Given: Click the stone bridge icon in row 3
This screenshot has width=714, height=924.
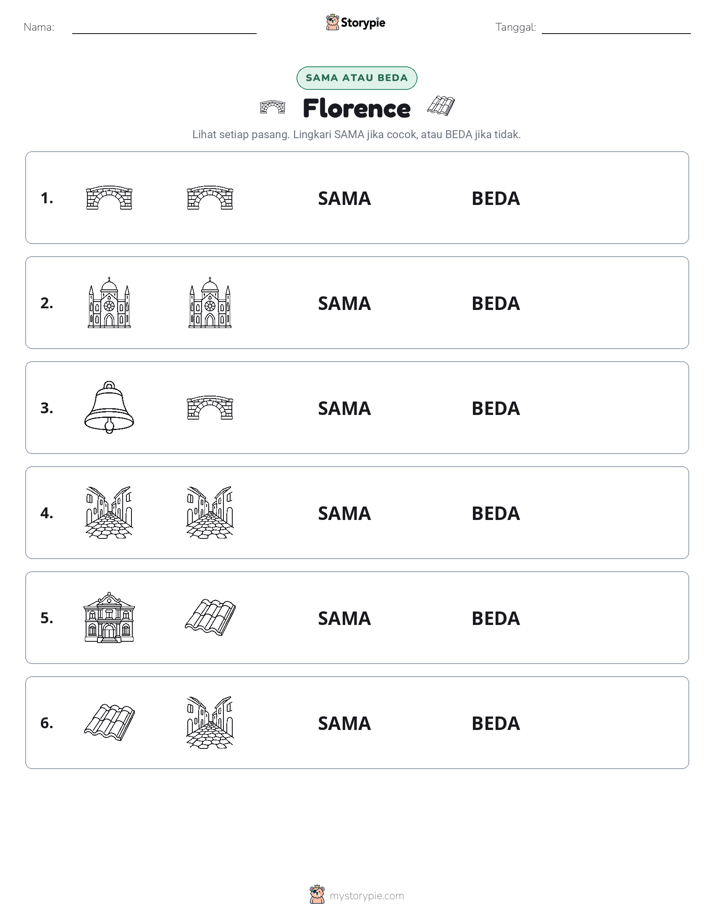Looking at the screenshot, I should (210, 407).
